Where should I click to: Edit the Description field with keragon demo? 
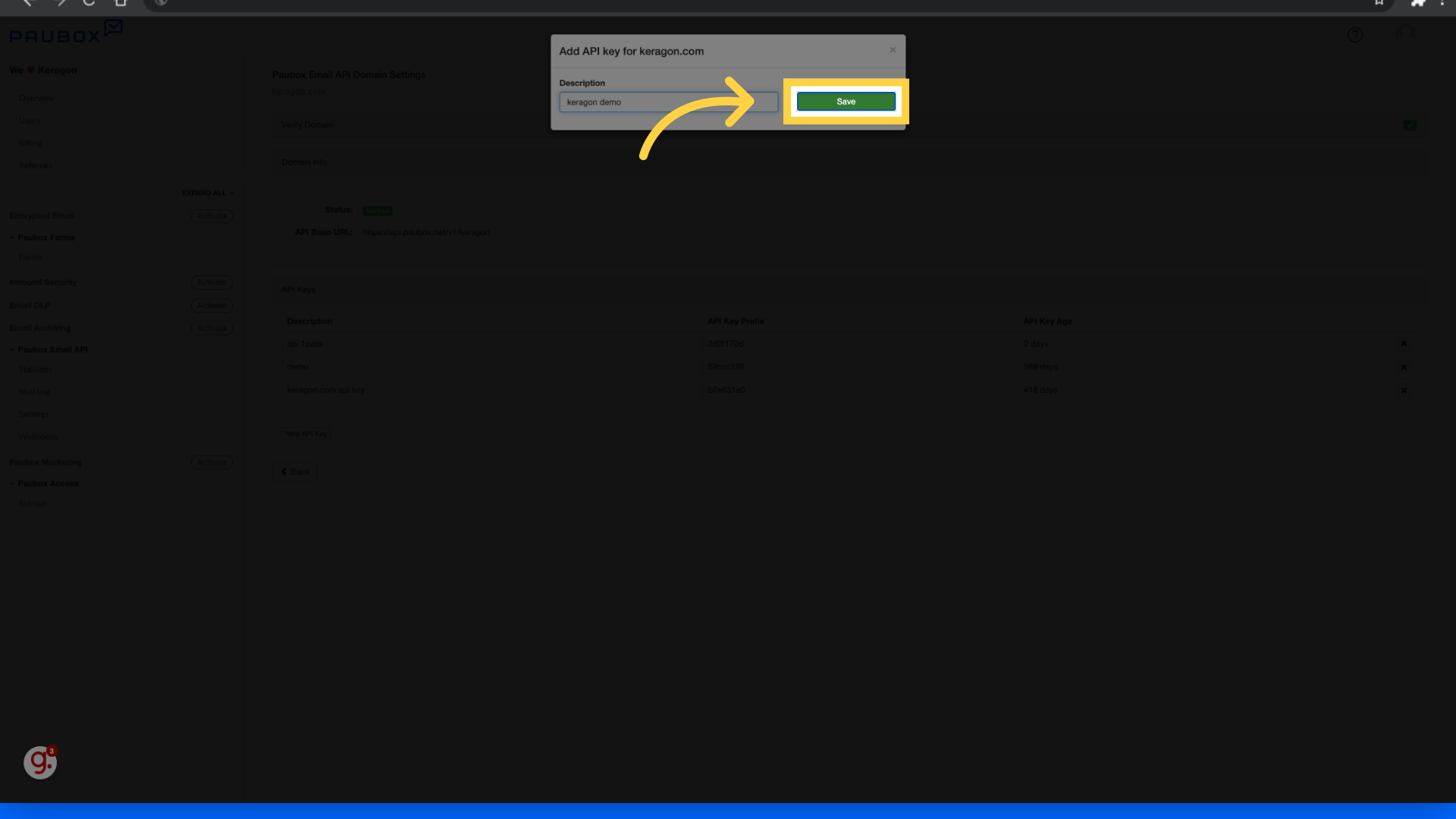tap(669, 102)
